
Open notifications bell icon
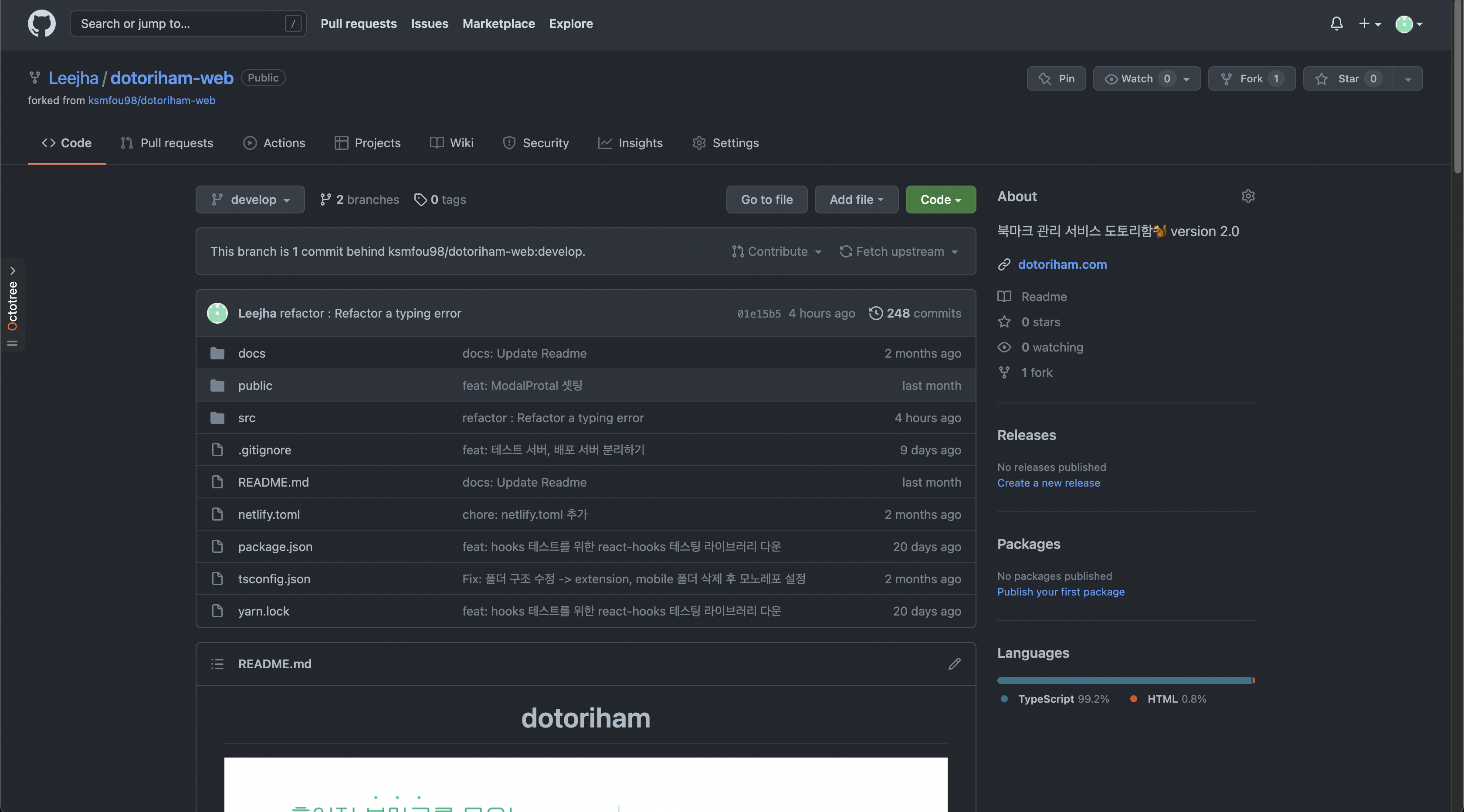(1336, 23)
